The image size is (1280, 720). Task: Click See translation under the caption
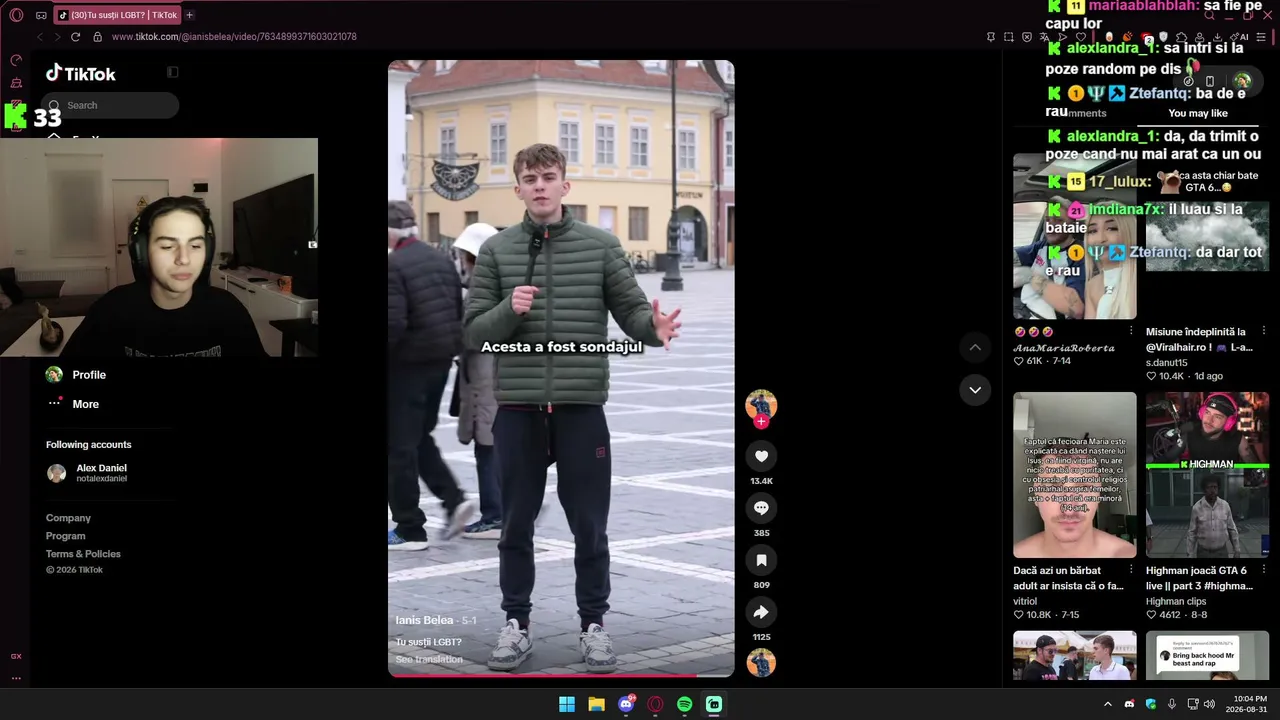(x=429, y=660)
